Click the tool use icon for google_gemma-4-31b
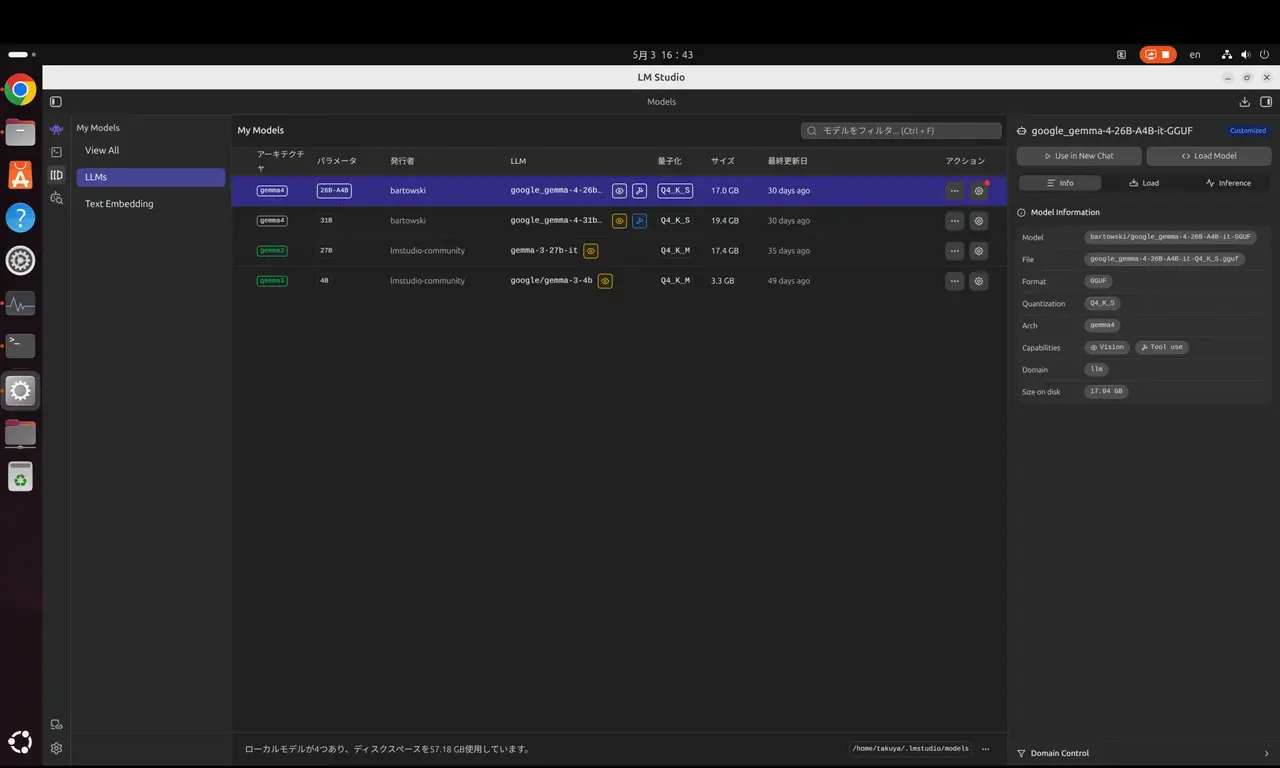1280x768 pixels. click(640, 221)
